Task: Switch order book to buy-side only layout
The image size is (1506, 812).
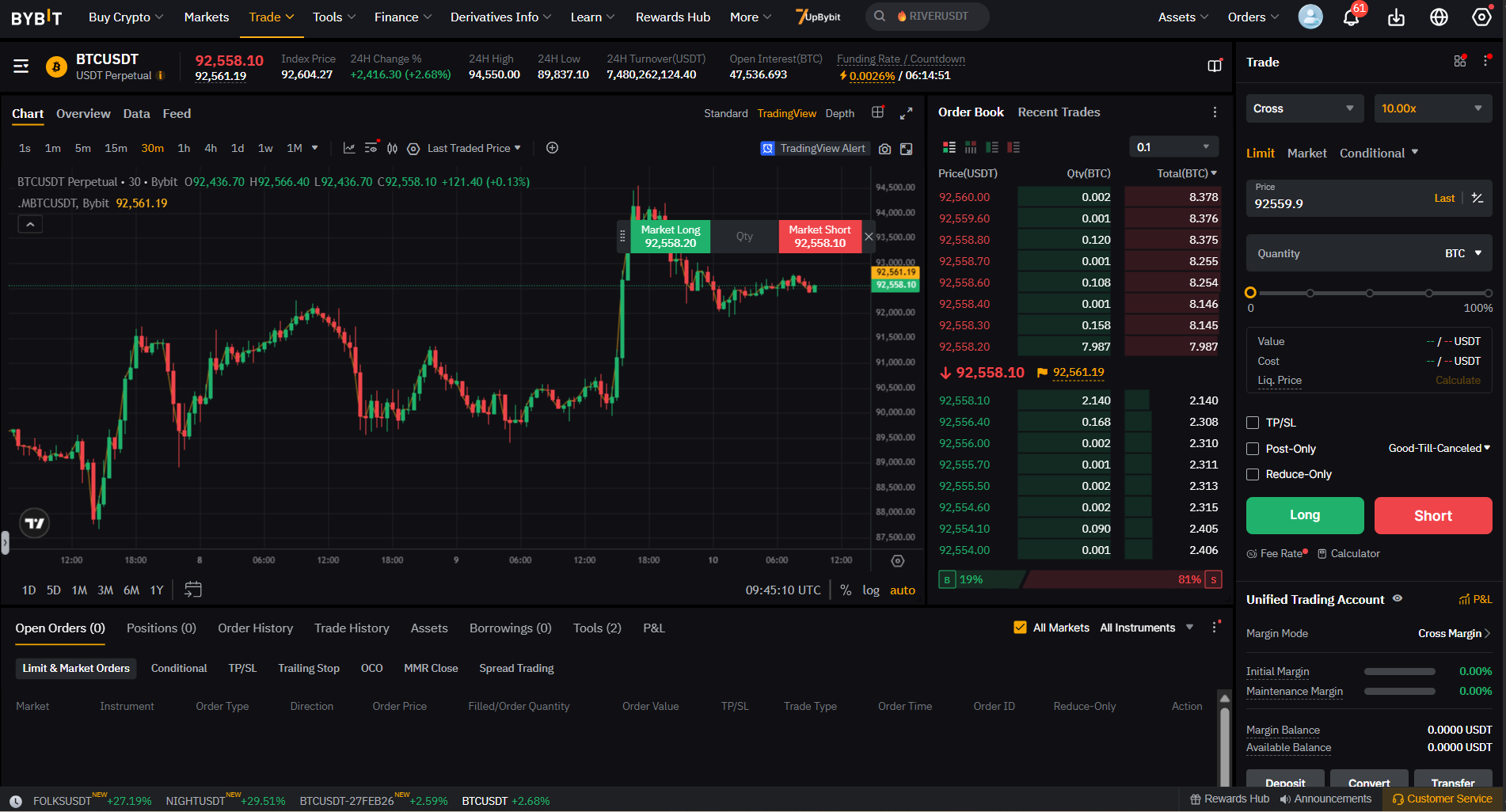Action: pos(992,146)
